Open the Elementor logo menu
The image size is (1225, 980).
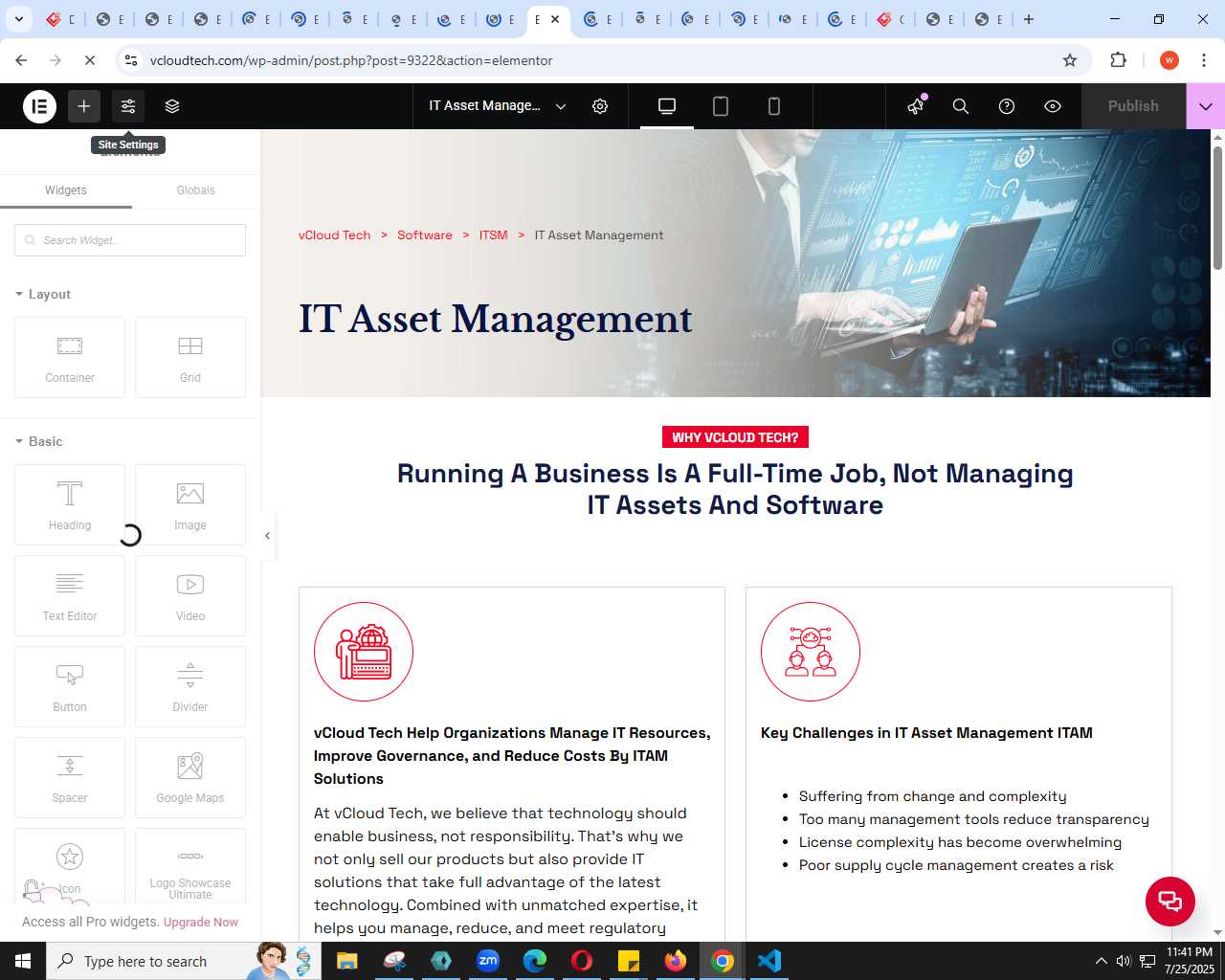coord(39,106)
